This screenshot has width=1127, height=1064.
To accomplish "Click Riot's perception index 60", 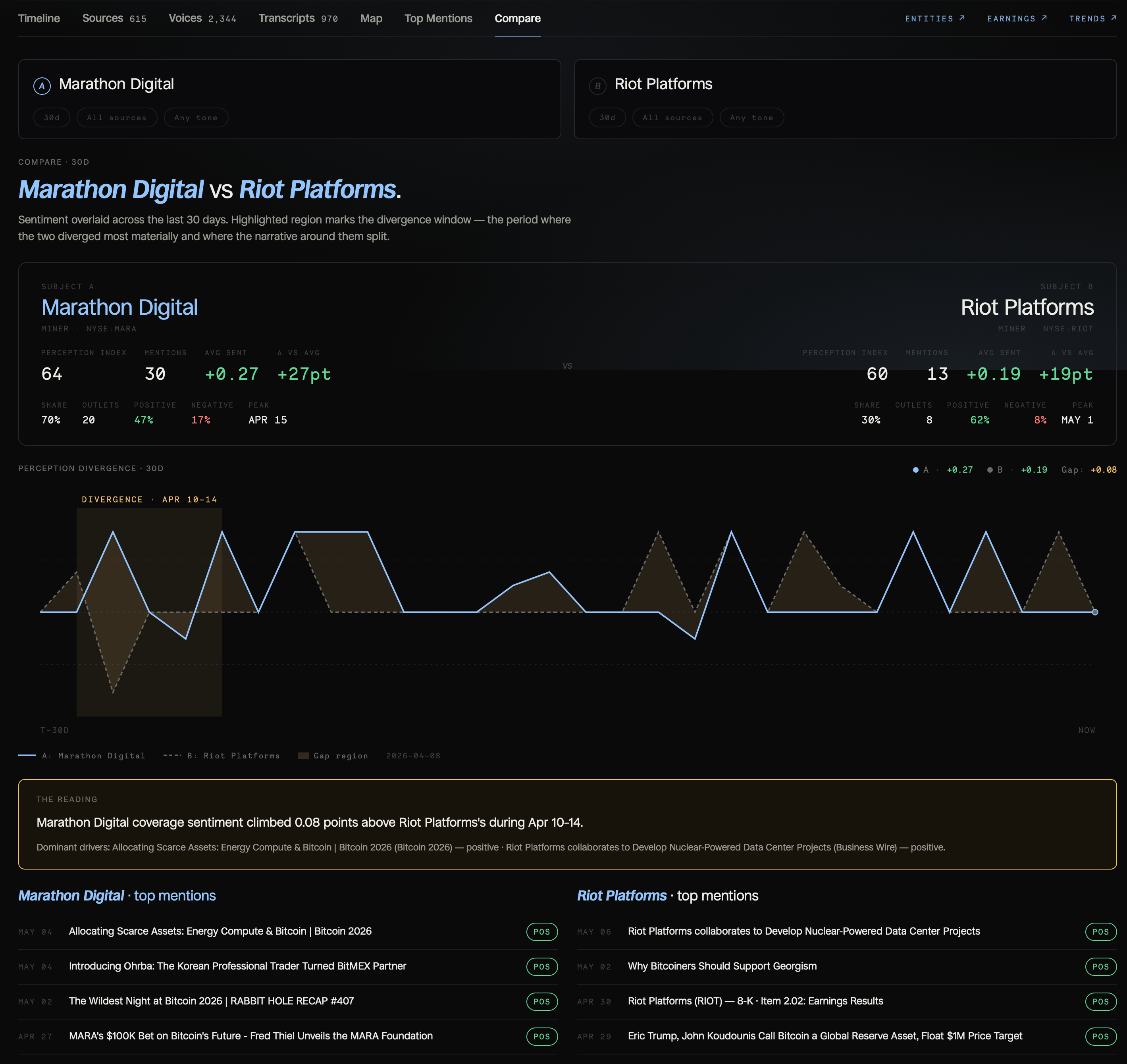I will (877, 374).
